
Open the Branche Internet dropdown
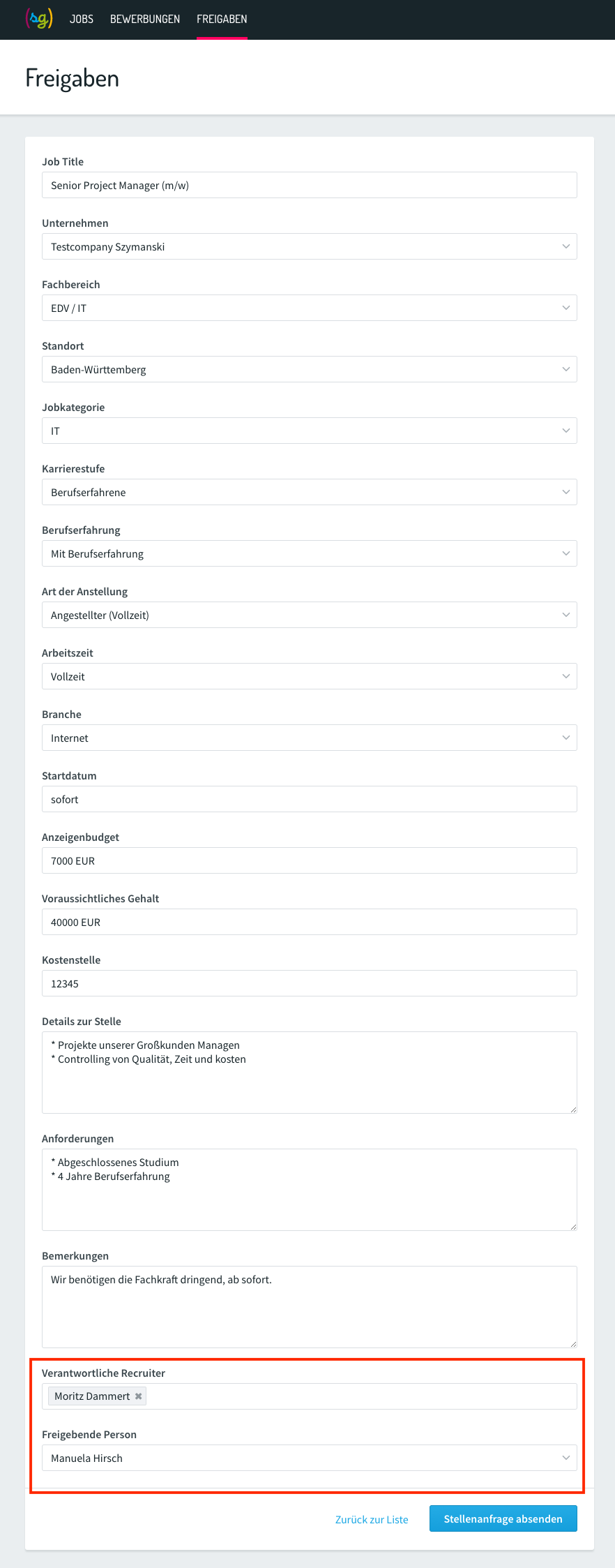310,738
